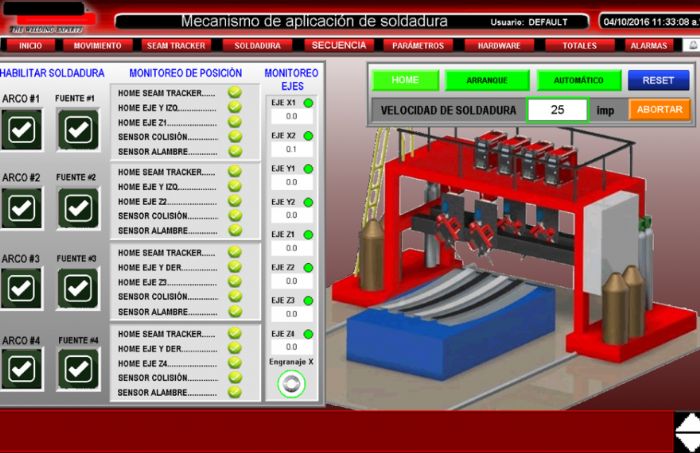The height and width of the screenshot is (453, 700).
Task: Open the ALARMAS tab
Action: [649, 46]
